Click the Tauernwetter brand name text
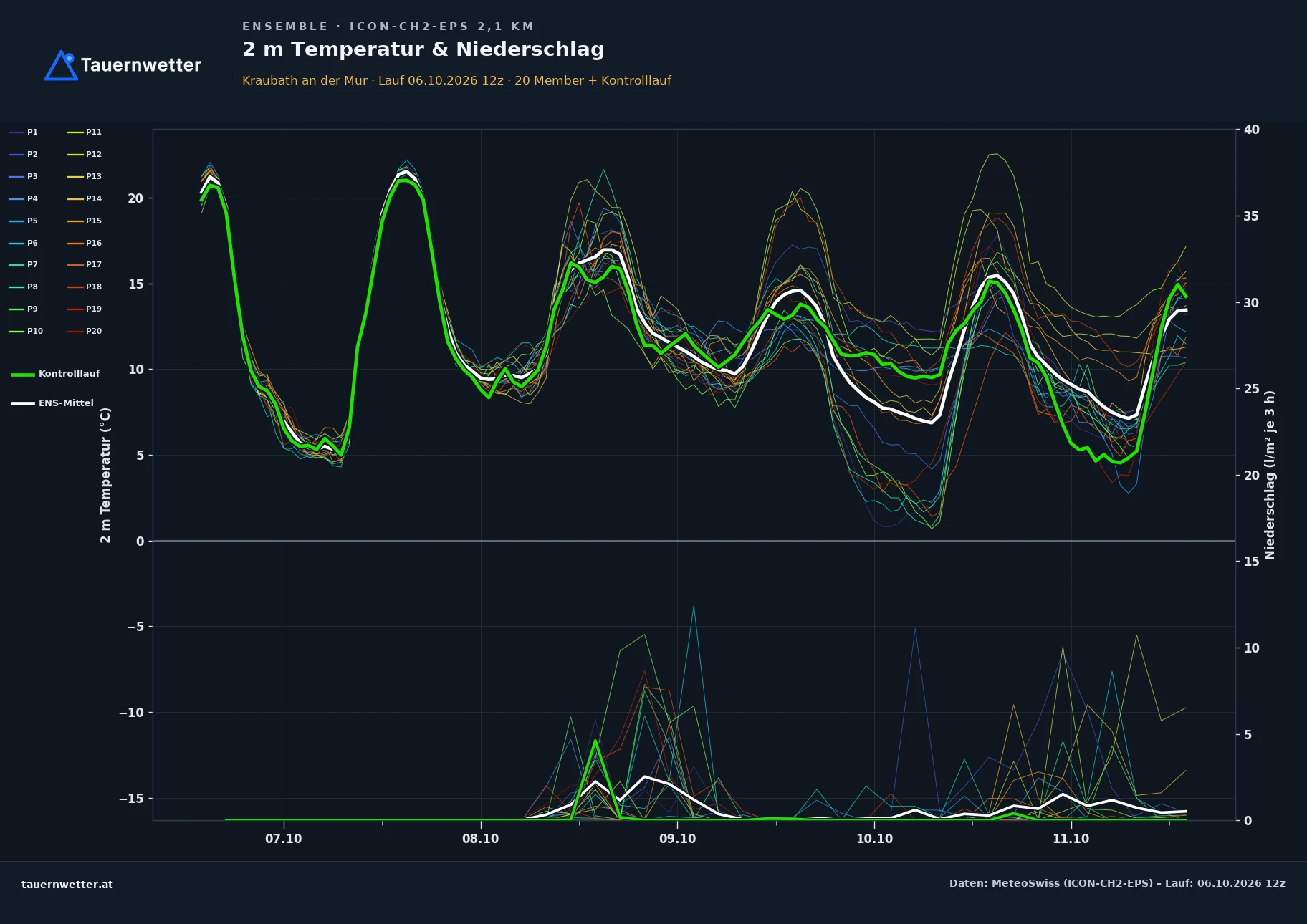1307x924 pixels. pos(141,65)
